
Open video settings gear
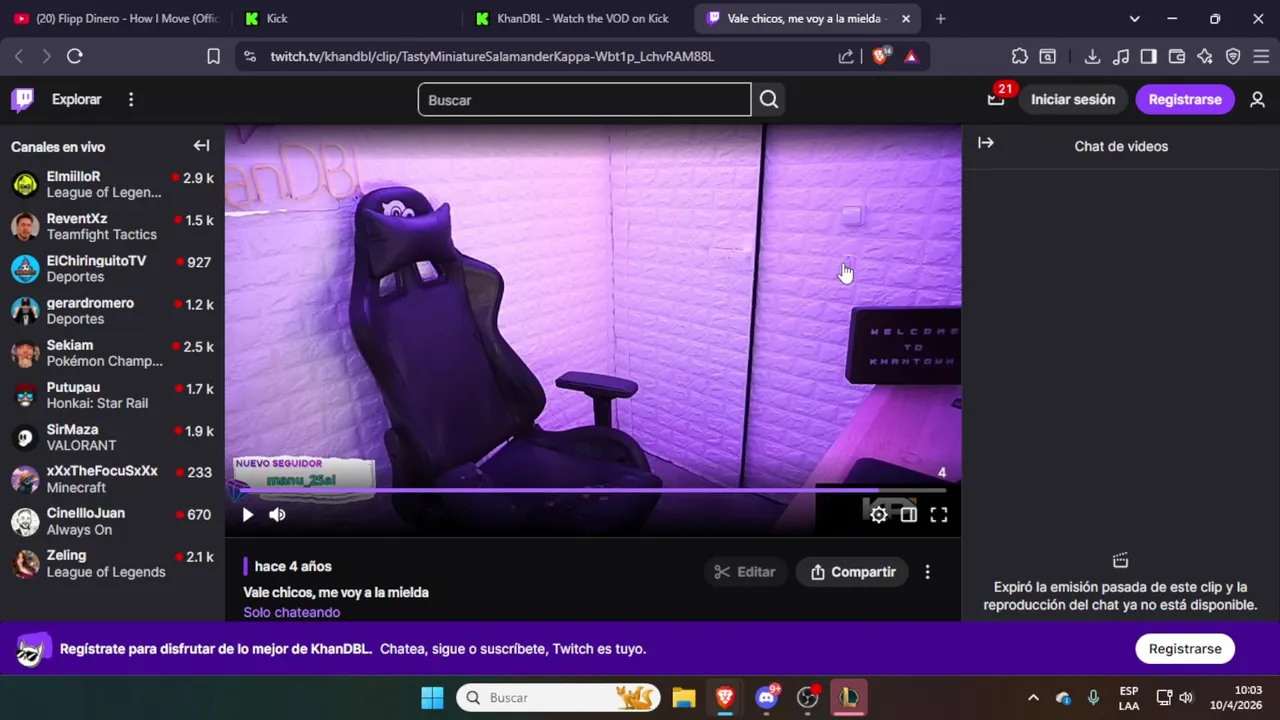pos(878,514)
